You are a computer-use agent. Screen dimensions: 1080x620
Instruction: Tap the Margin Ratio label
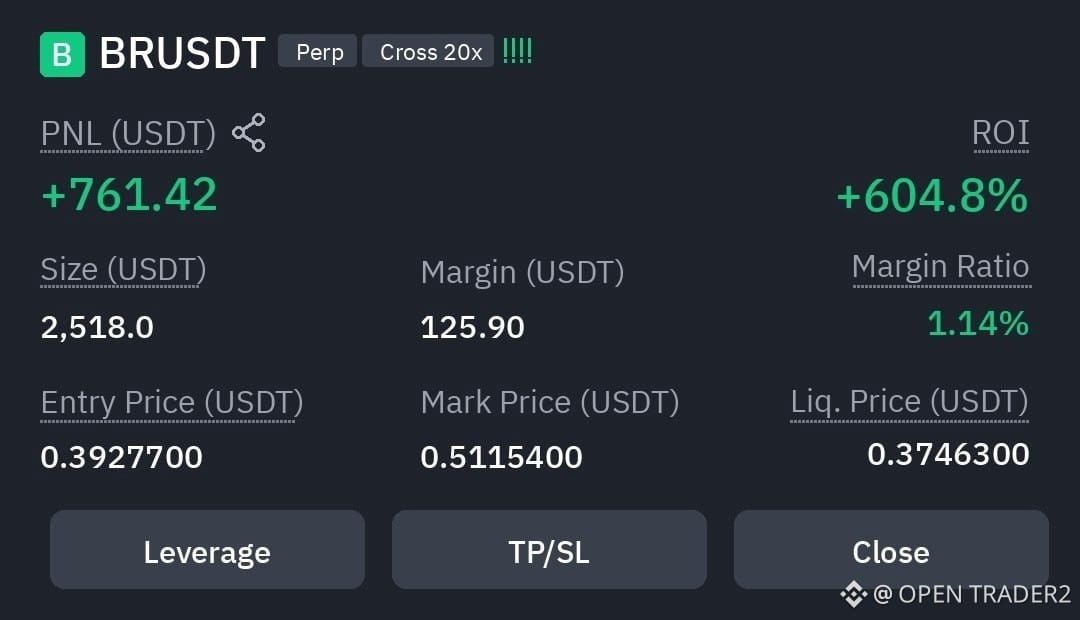tap(941, 267)
